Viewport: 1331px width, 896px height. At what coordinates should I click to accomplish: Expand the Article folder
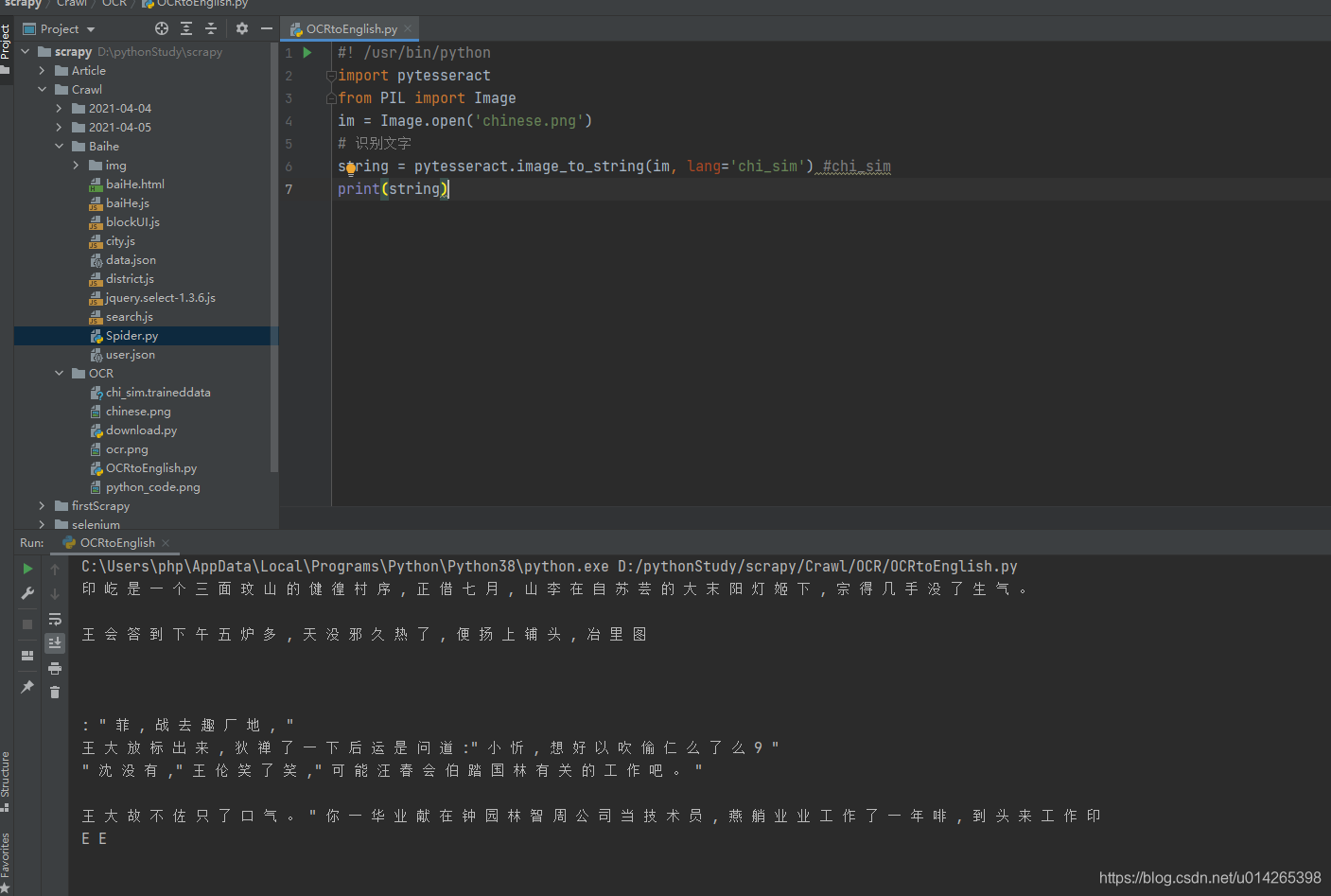[43, 70]
